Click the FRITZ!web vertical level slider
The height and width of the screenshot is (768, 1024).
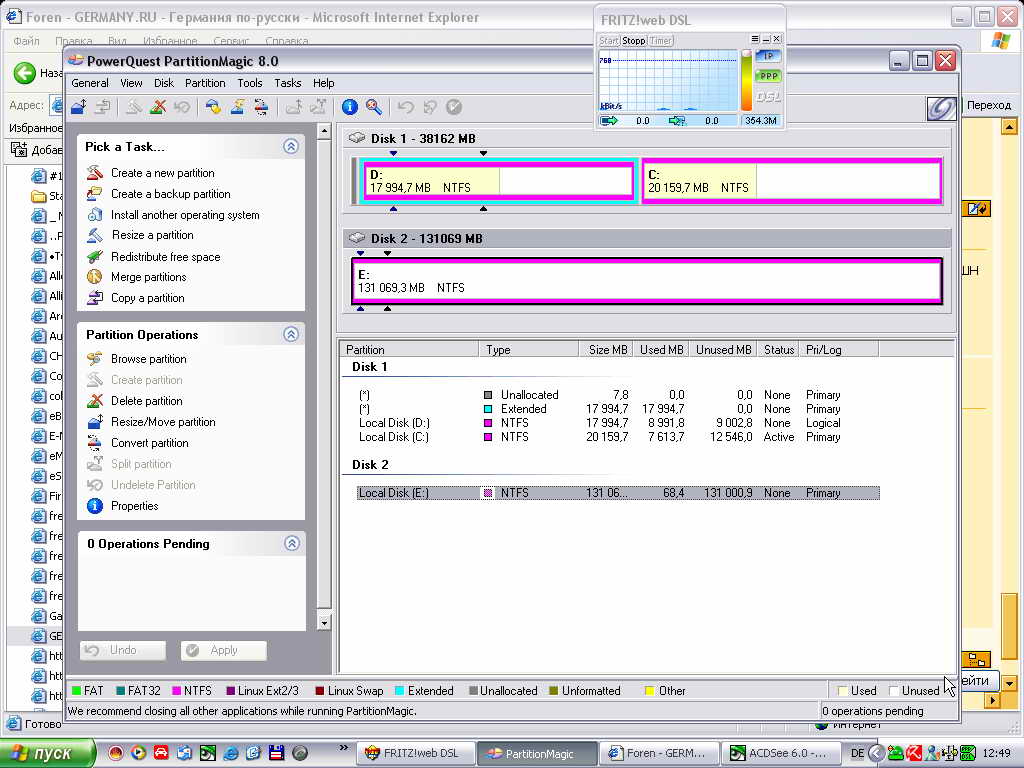coord(746,80)
